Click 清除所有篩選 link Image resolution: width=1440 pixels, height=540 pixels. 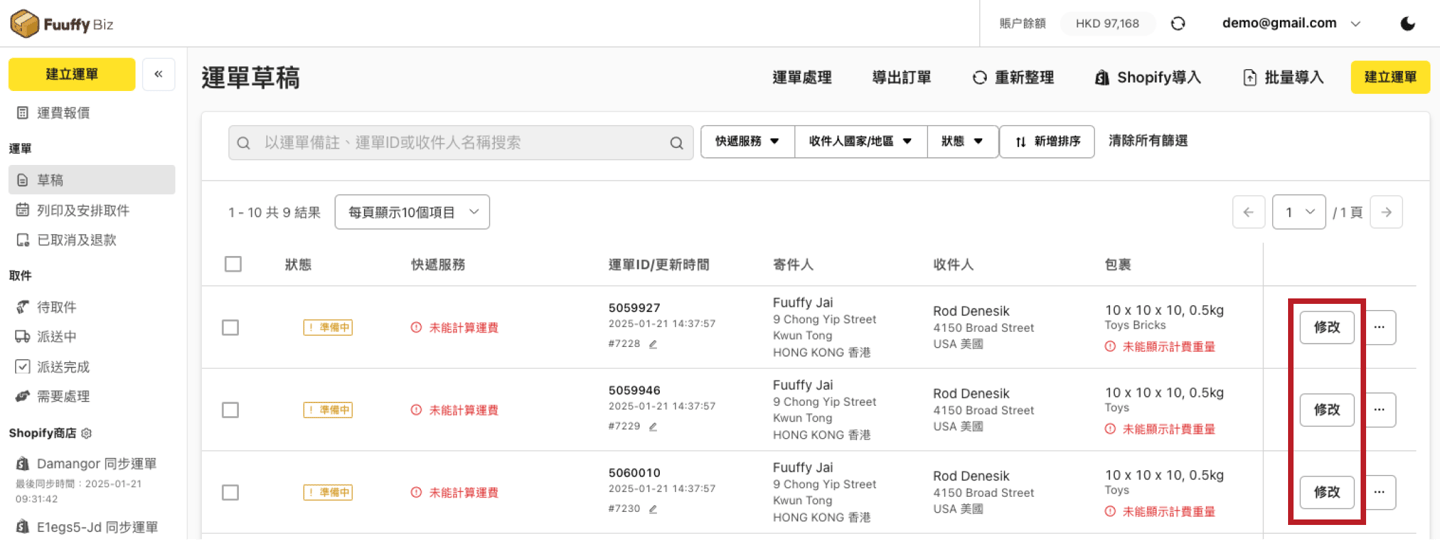[x=1148, y=141]
